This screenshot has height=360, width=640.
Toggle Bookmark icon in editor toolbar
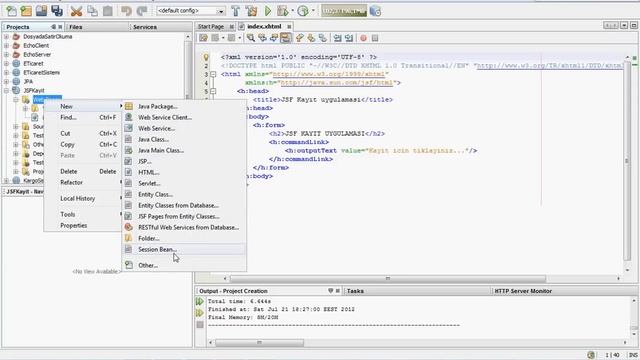323,38
